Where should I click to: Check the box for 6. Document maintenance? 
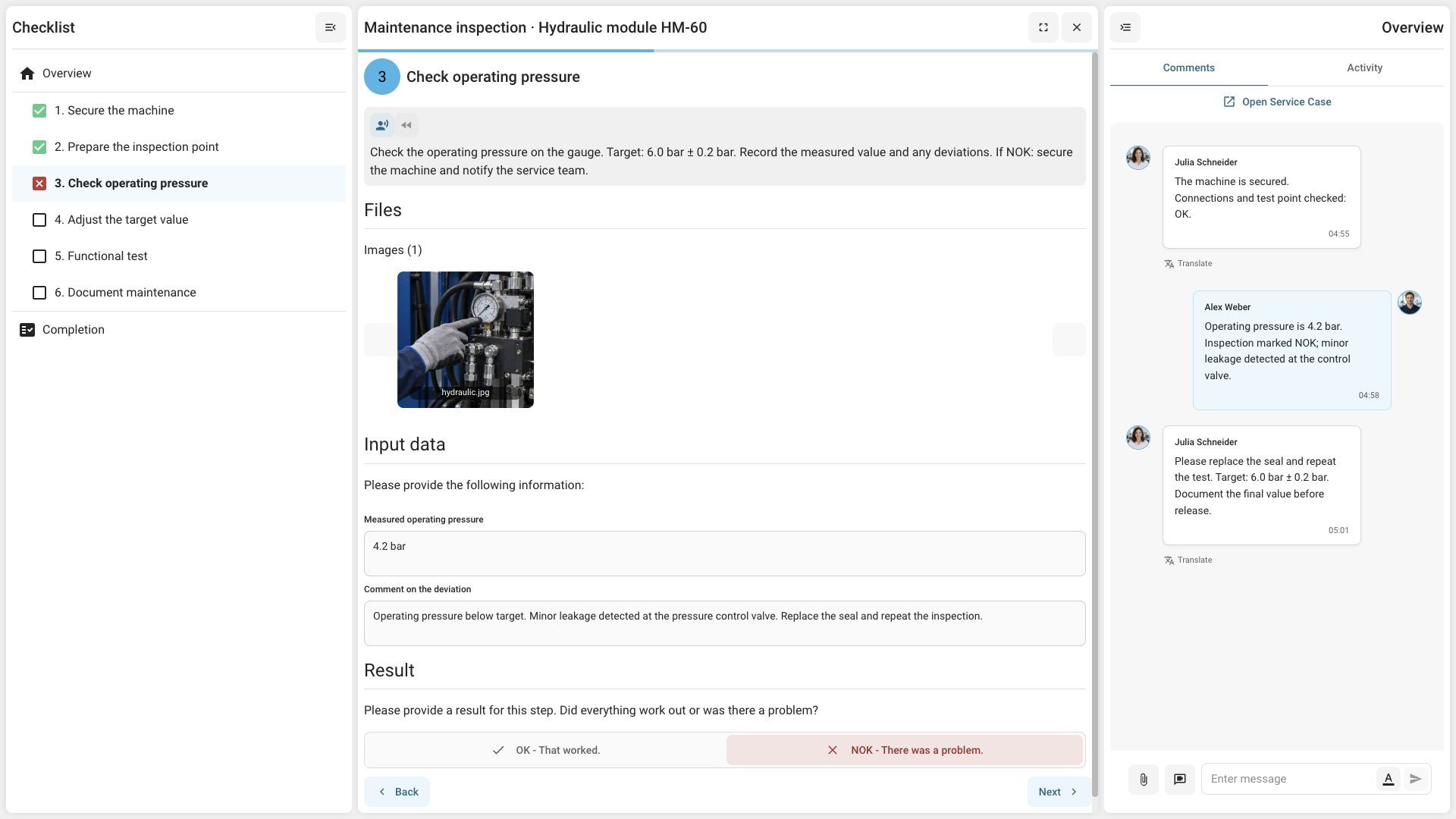pos(39,293)
